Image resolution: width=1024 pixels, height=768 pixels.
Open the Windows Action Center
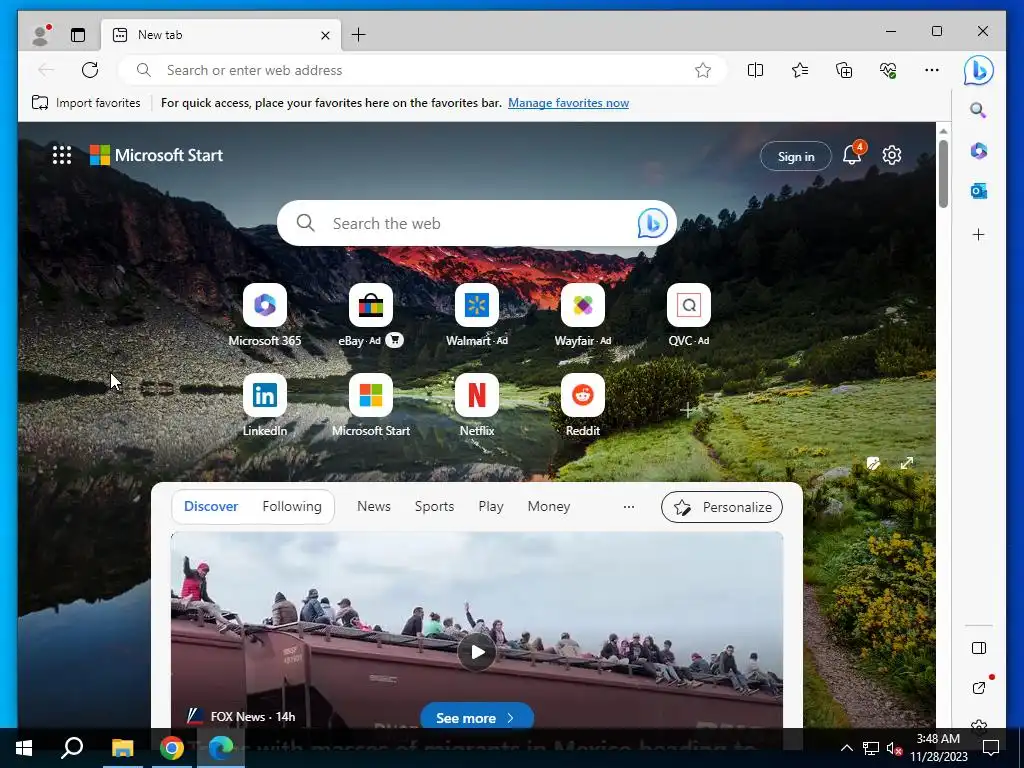[991, 748]
